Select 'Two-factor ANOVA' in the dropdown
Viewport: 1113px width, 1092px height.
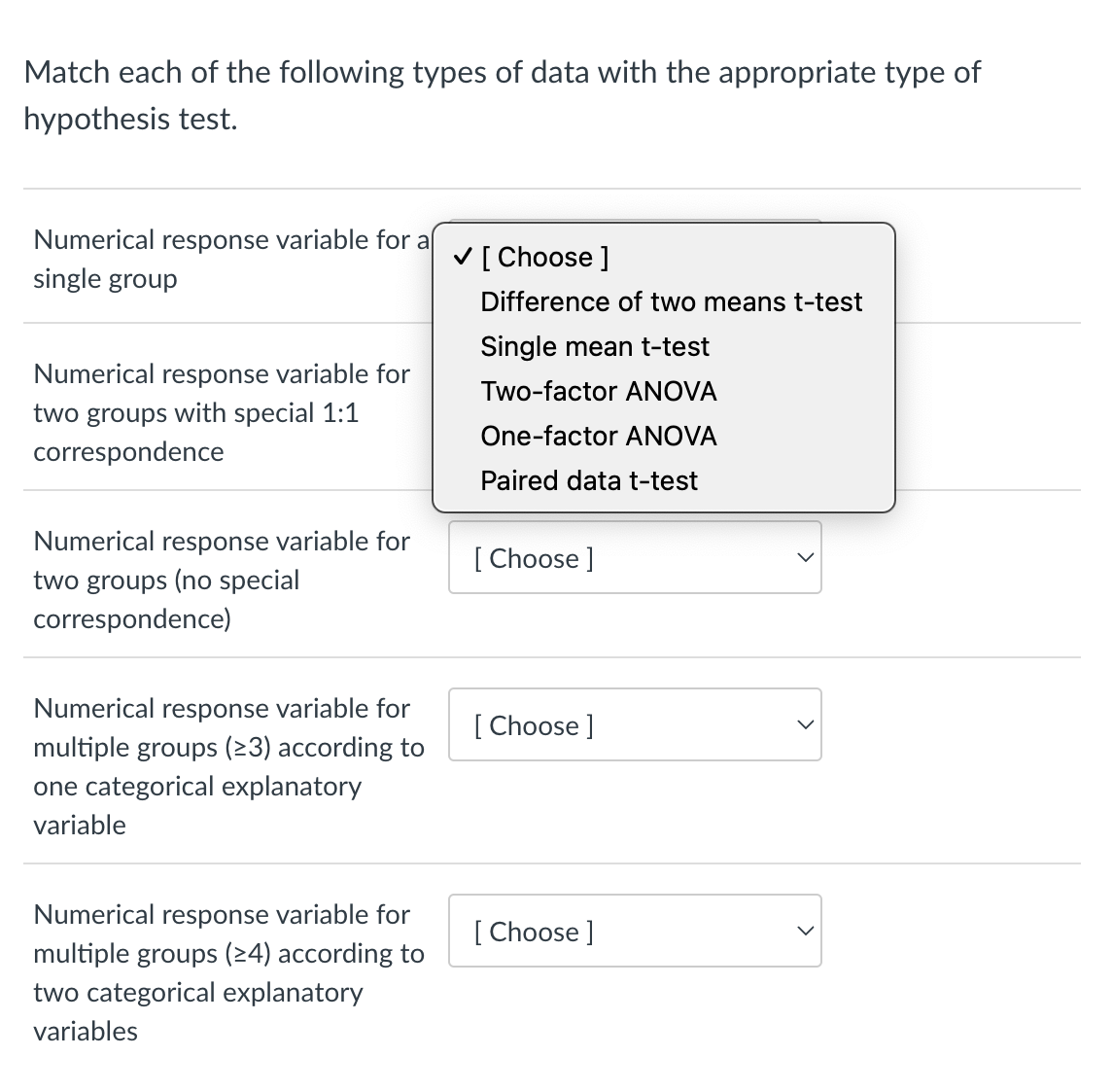[599, 391]
